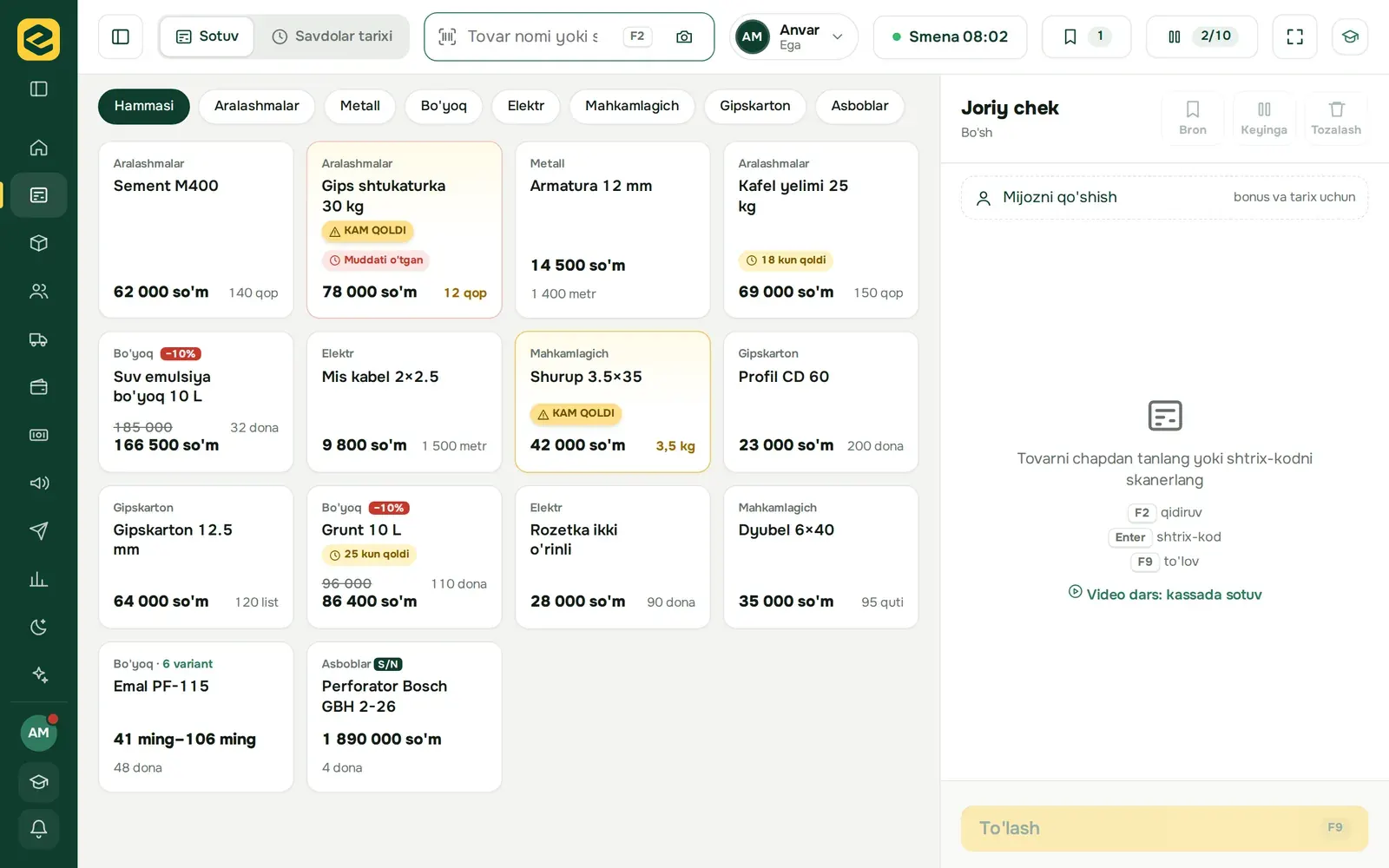Switch to dark mode via moon icon
This screenshot has width=1389, height=868.
coord(38,627)
